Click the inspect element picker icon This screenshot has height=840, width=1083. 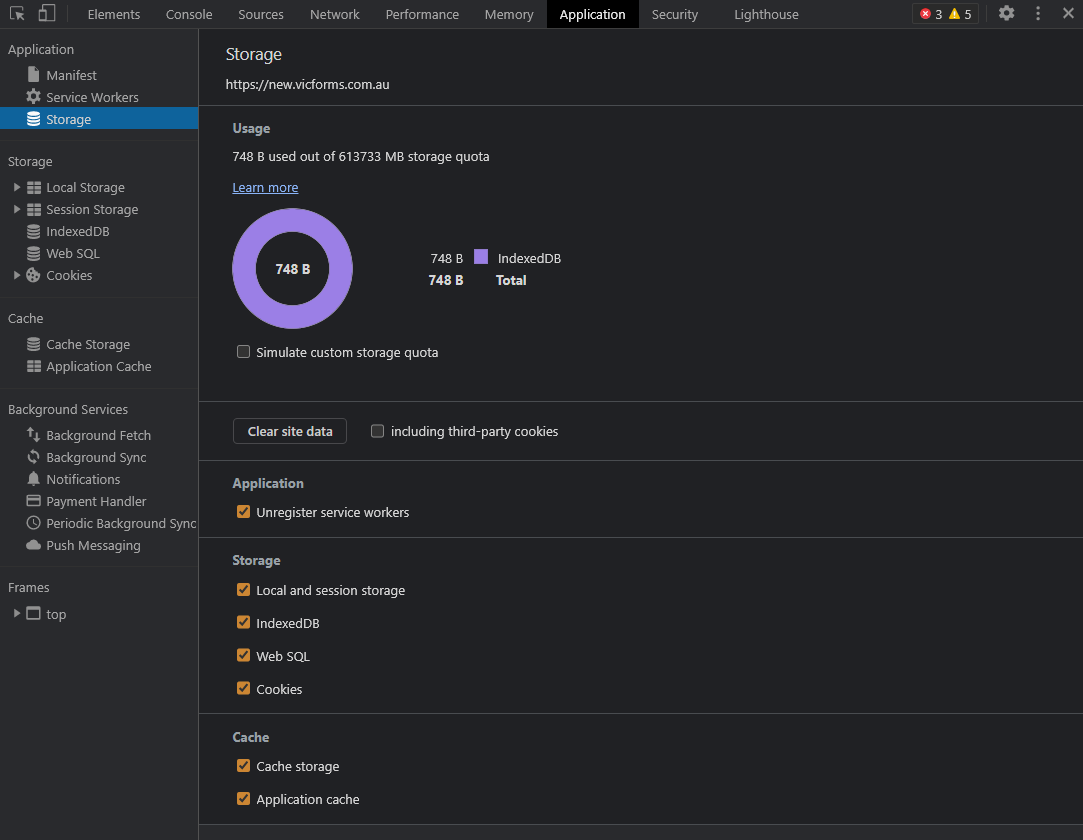[17, 14]
